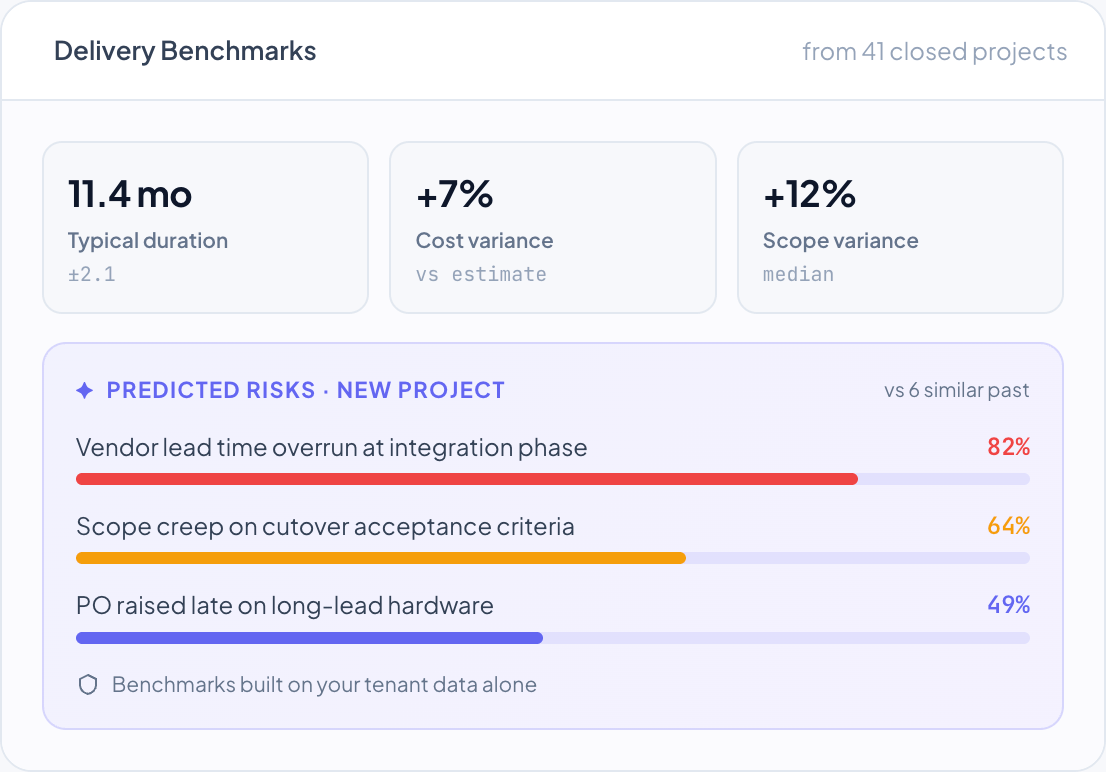This screenshot has width=1106, height=772.
Task: Click the 49% risk value
Action: 1009,605
